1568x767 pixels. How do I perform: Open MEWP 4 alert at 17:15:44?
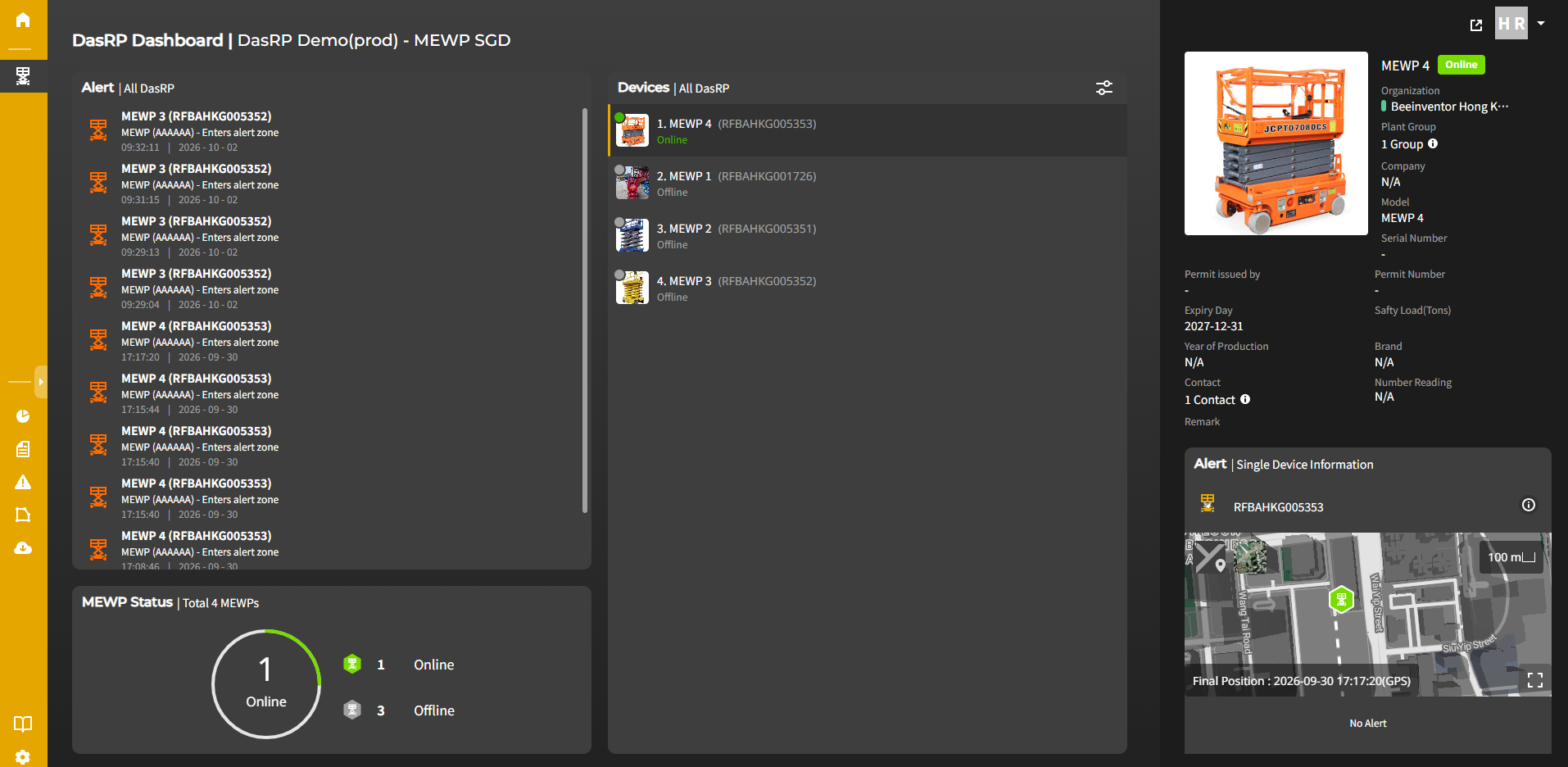point(328,393)
